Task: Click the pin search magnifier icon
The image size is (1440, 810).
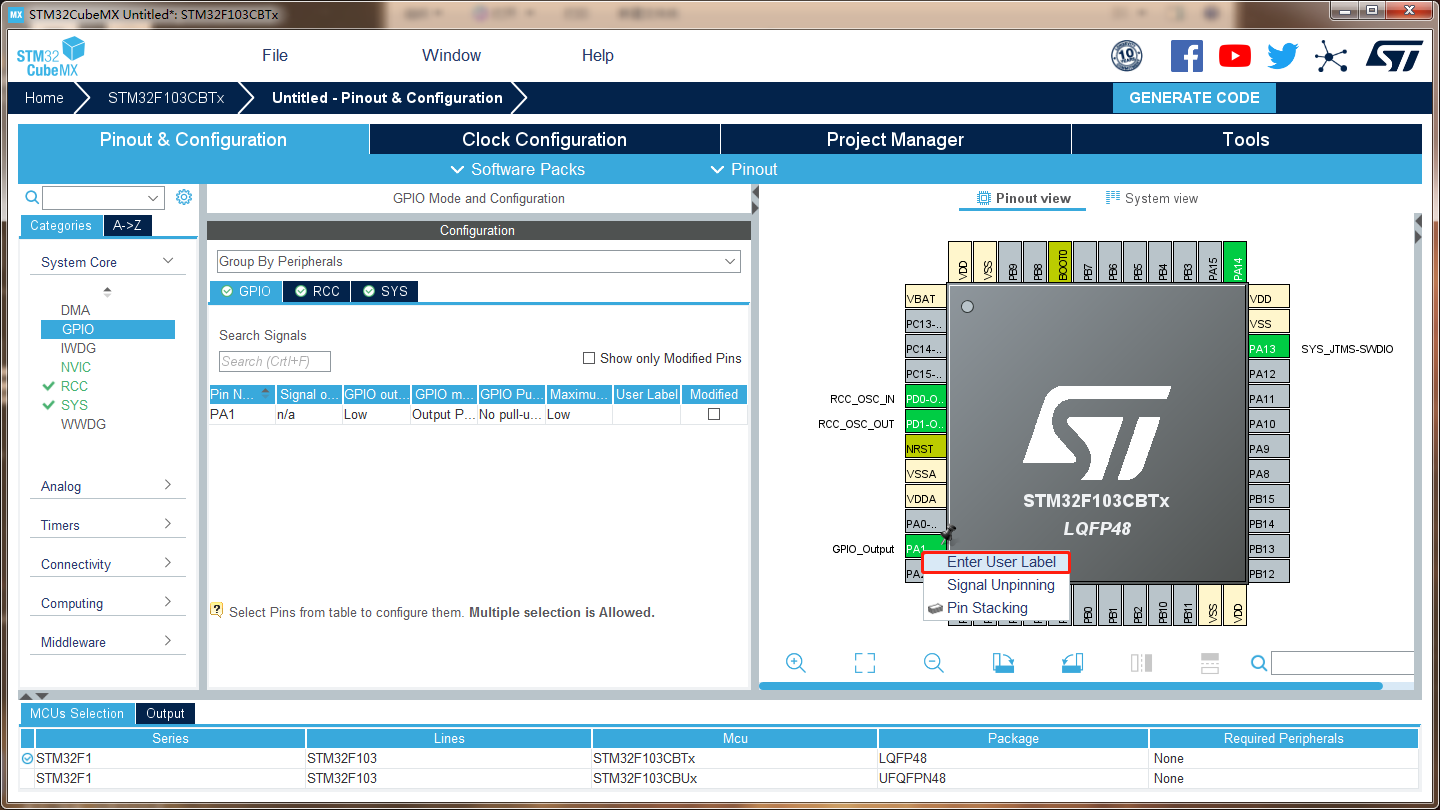Action: click(1259, 663)
